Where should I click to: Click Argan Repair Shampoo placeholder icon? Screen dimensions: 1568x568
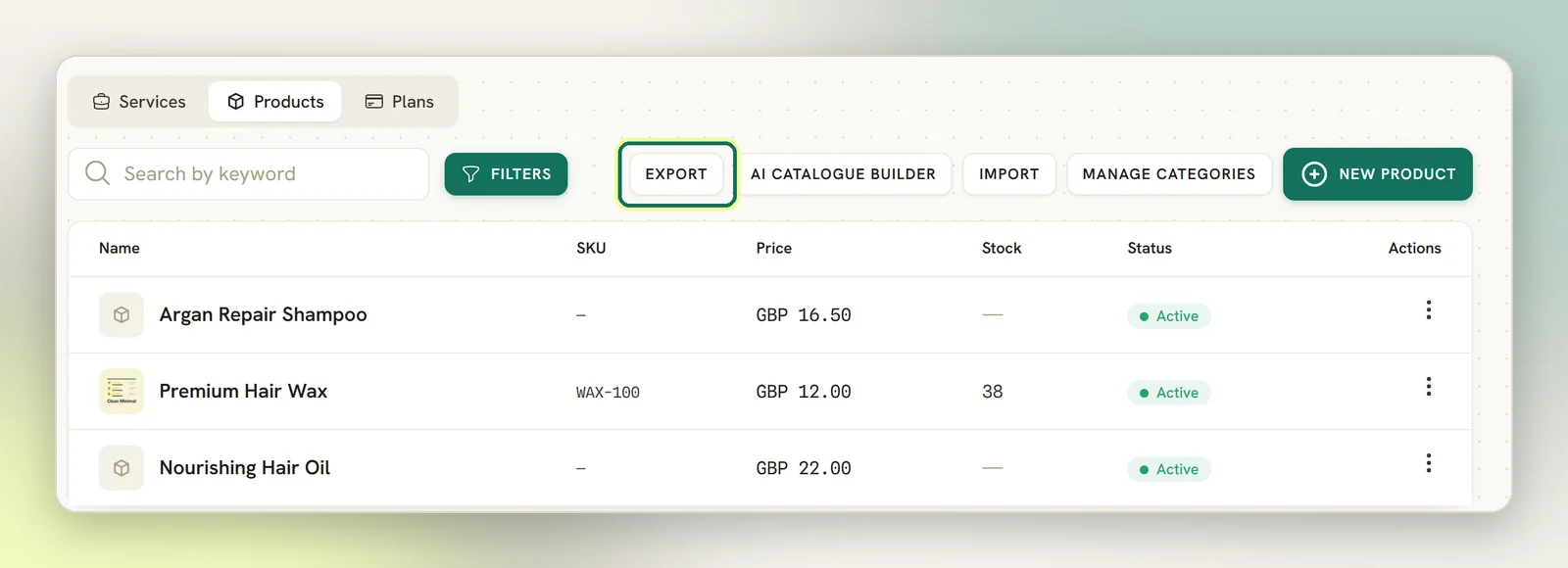(122, 315)
